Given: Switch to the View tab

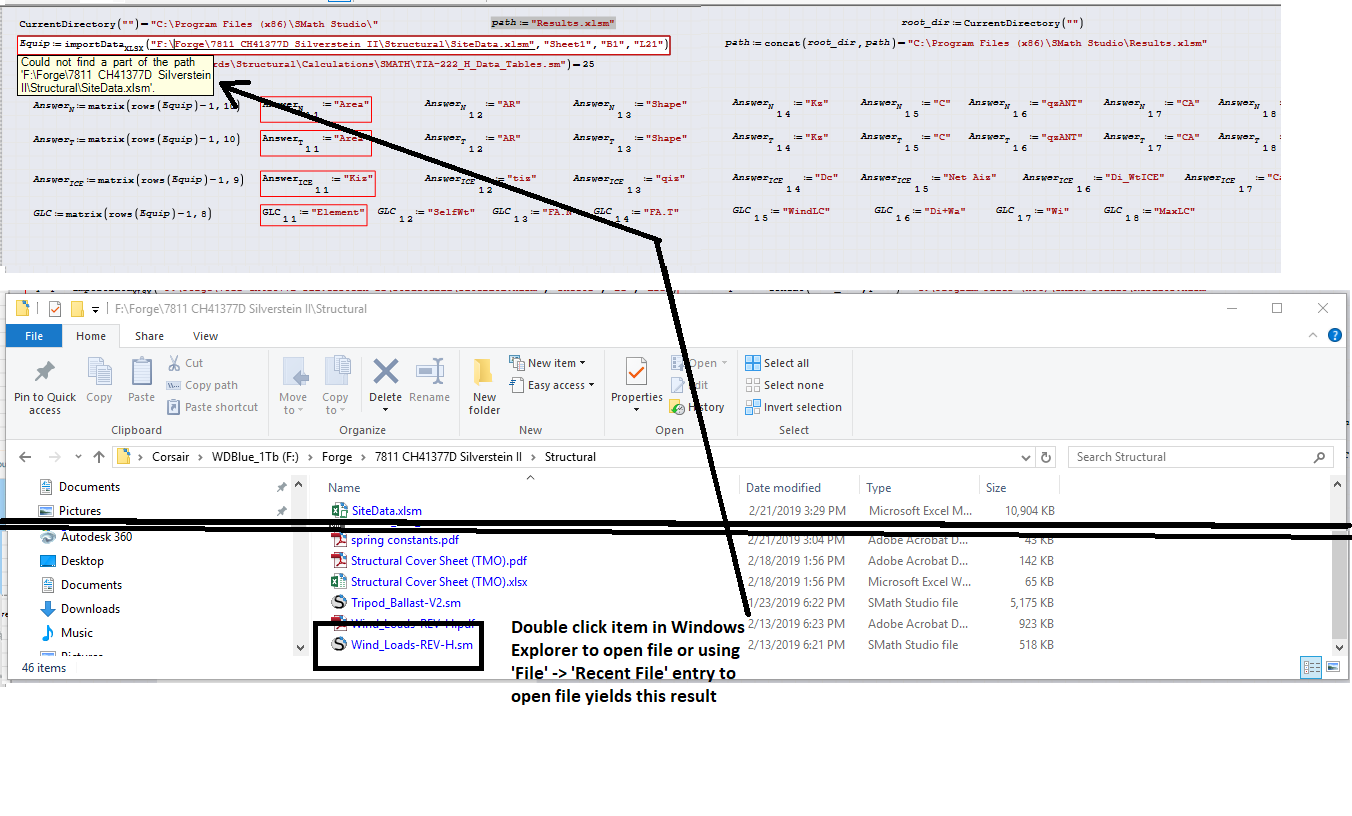Looking at the screenshot, I should [x=205, y=336].
